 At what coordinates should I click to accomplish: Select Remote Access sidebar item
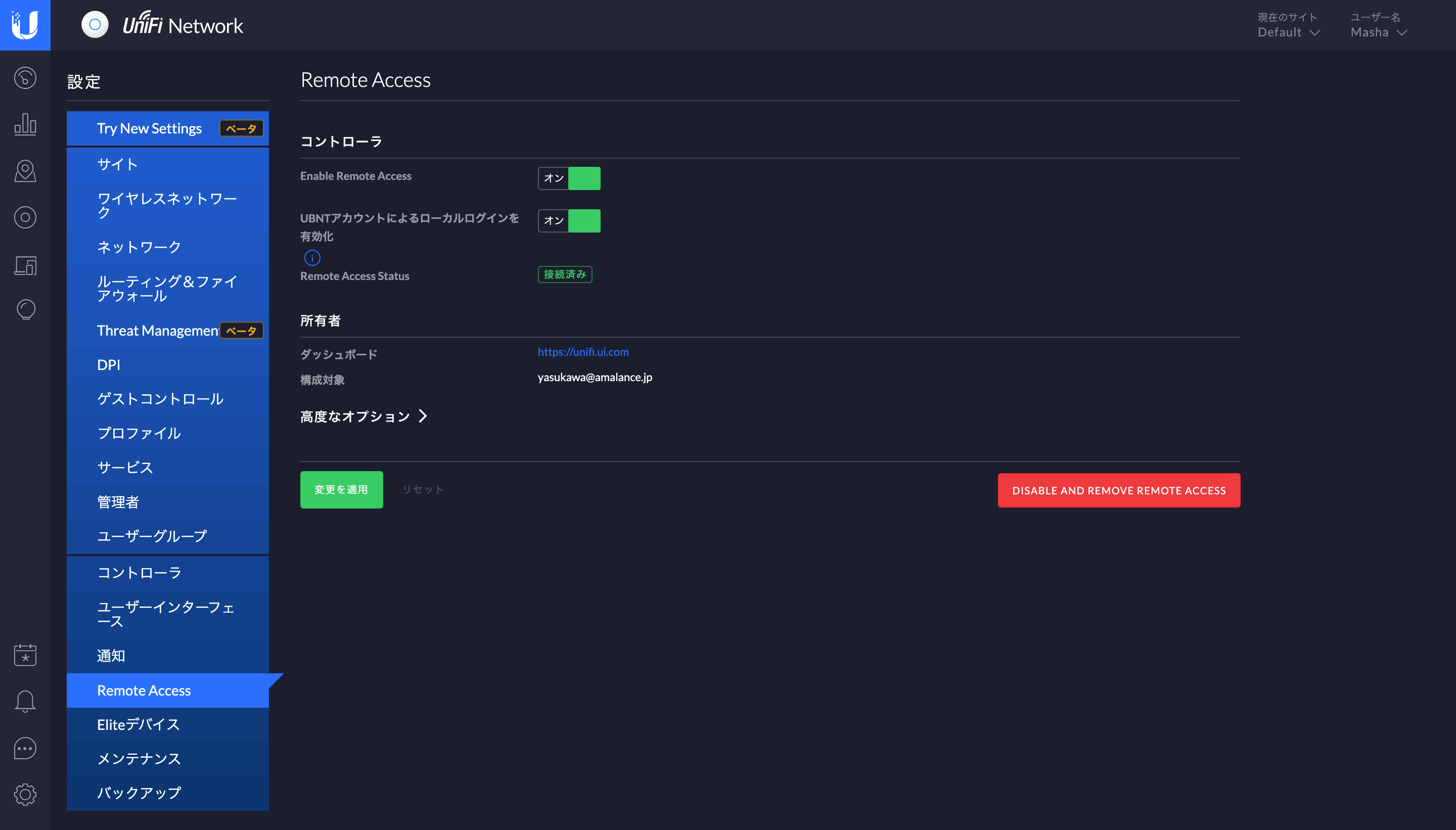[x=168, y=690]
